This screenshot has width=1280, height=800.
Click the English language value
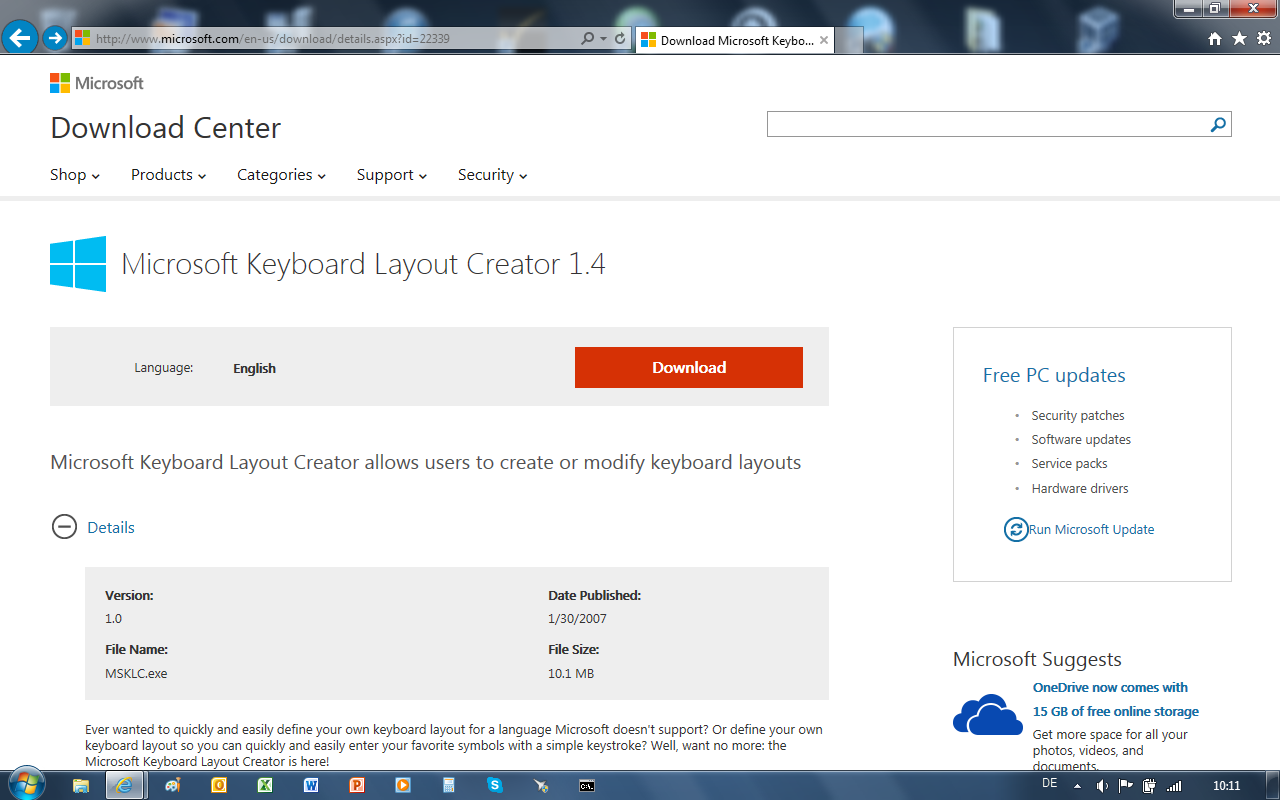point(254,368)
